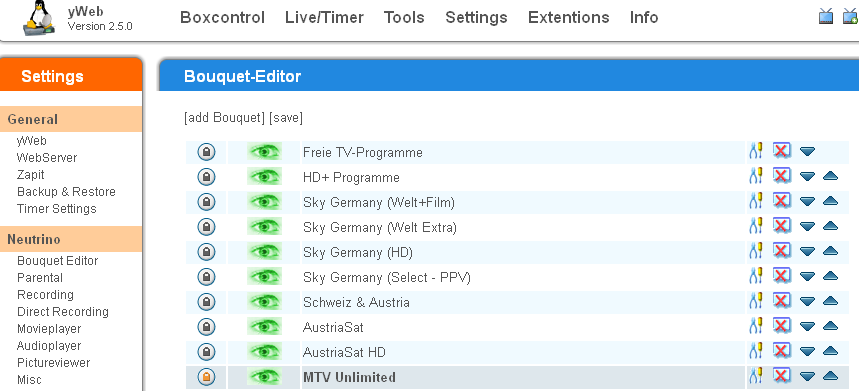Open yWeb settings in the sidebar

(32, 141)
